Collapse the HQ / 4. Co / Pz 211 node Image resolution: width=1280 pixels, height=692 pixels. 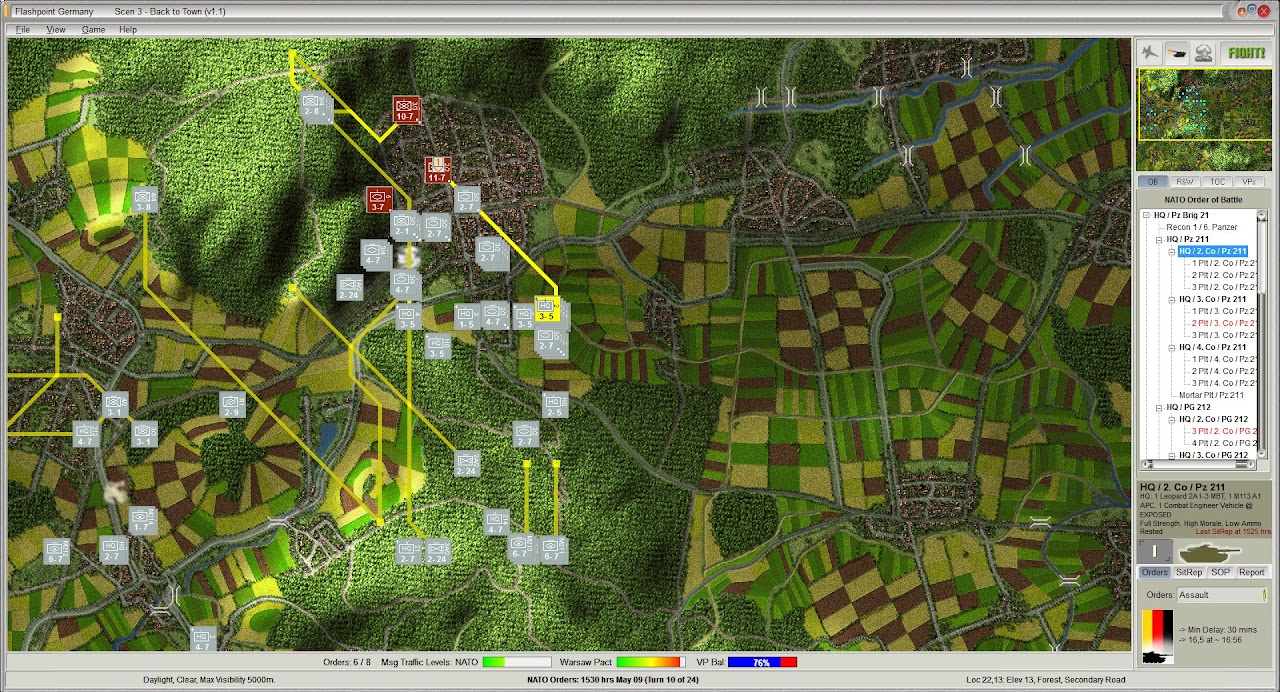click(x=1172, y=347)
